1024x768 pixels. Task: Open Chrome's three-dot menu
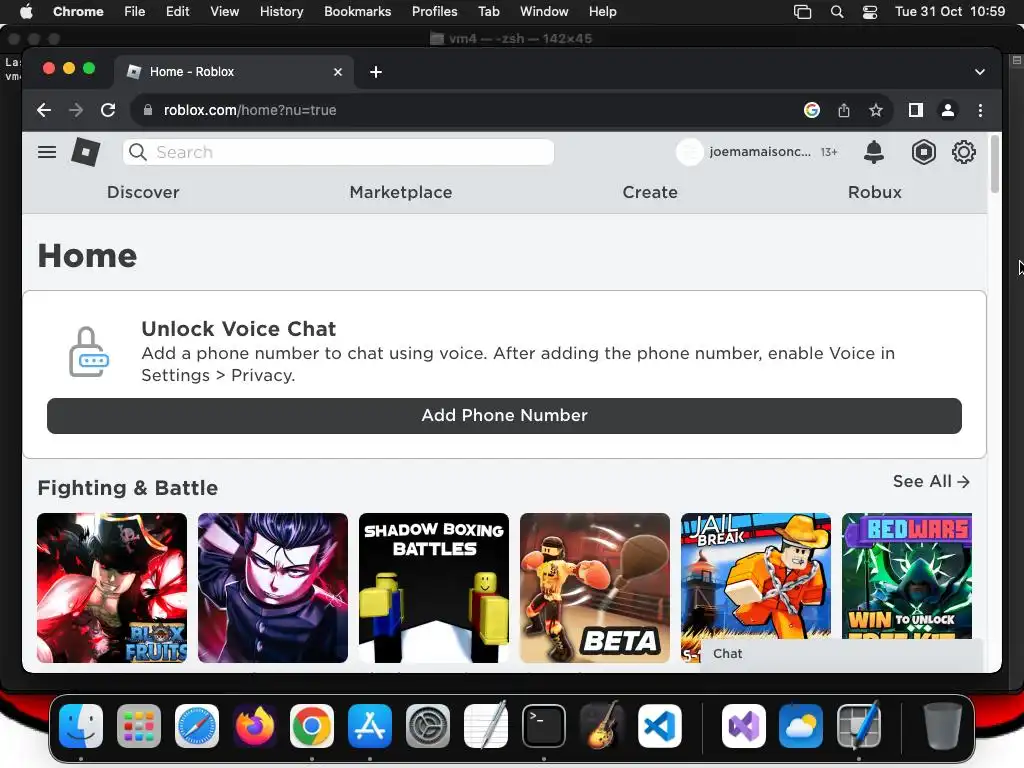click(x=980, y=110)
